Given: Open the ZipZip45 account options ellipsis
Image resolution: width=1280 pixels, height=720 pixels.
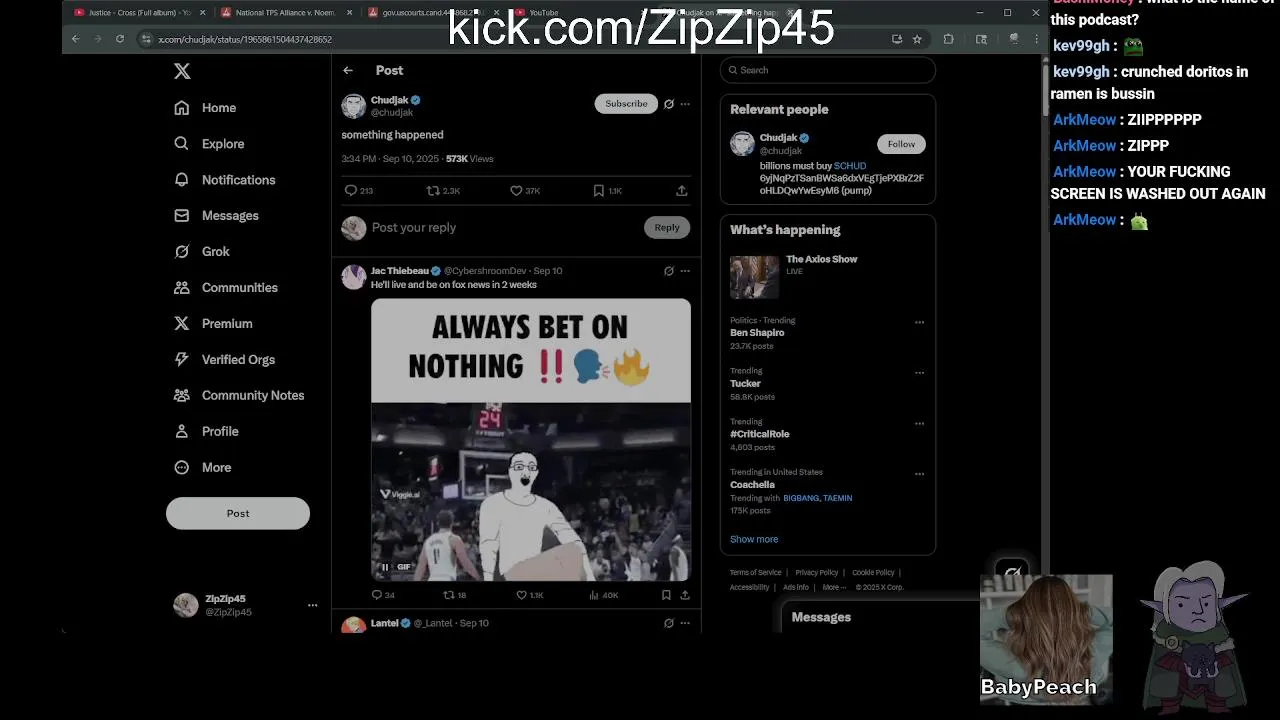Looking at the screenshot, I should click(312, 605).
